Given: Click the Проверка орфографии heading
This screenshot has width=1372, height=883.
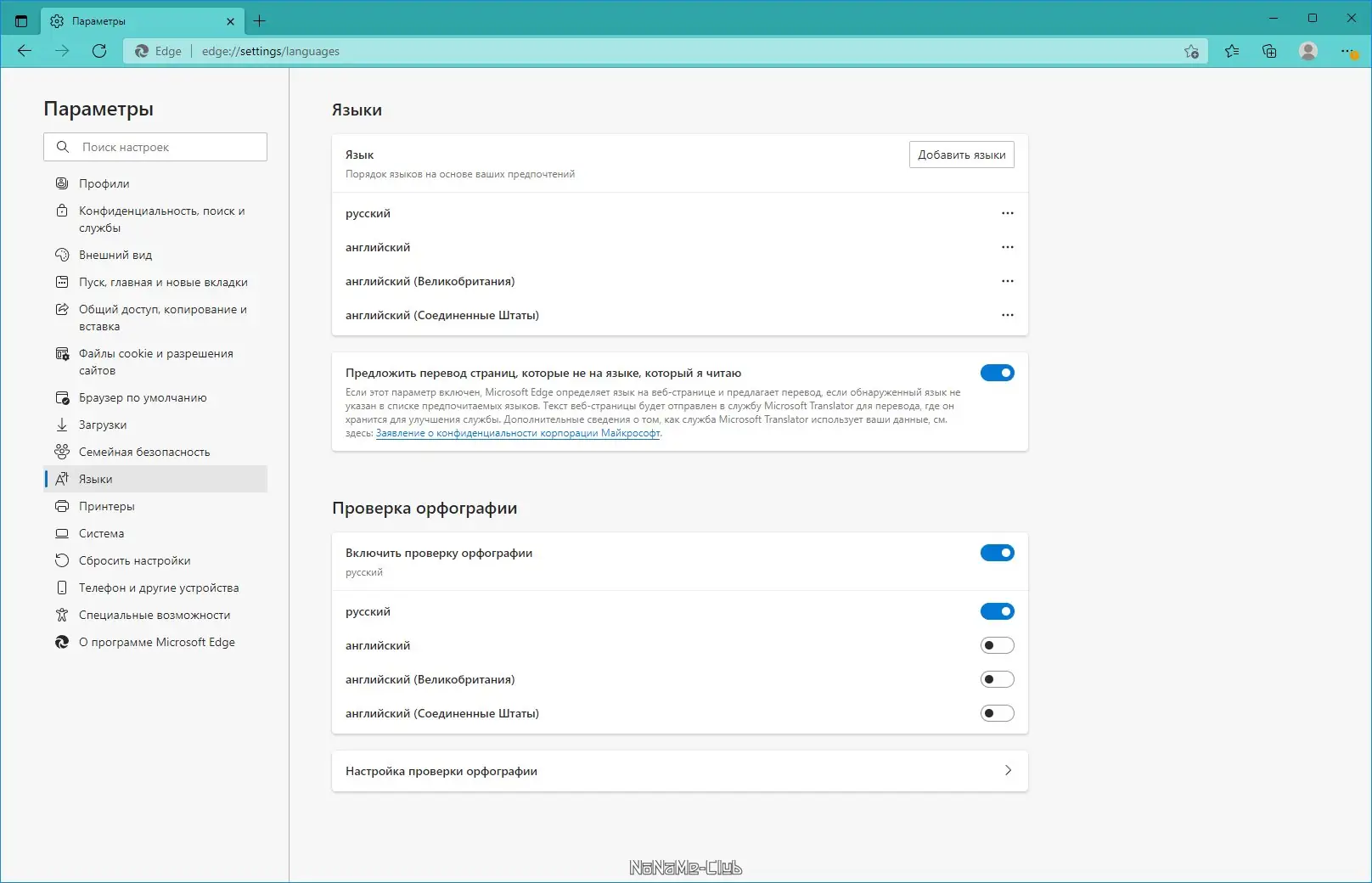Looking at the screenshot, I should point(425,508).
